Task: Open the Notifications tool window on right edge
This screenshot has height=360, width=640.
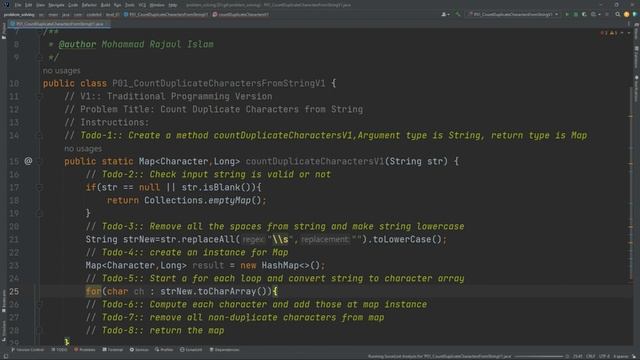Action: pos(636,88)
